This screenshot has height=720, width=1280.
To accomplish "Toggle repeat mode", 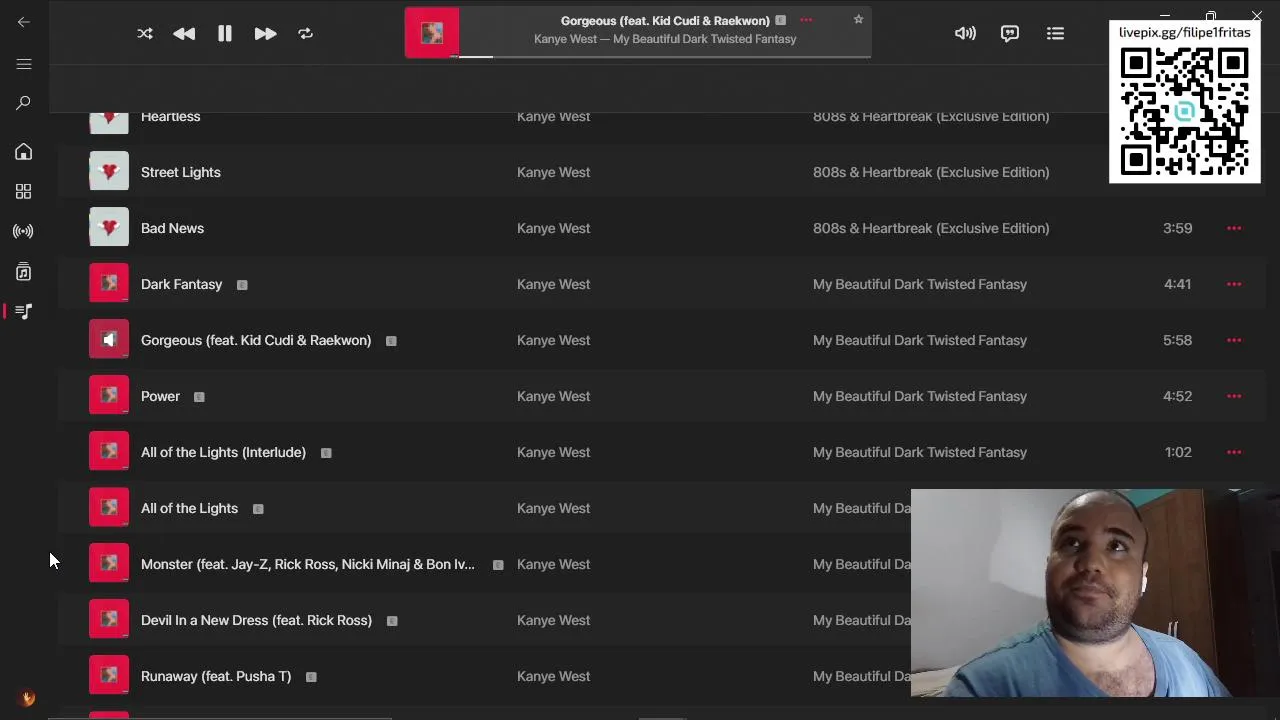I will [x=306, y=33].
